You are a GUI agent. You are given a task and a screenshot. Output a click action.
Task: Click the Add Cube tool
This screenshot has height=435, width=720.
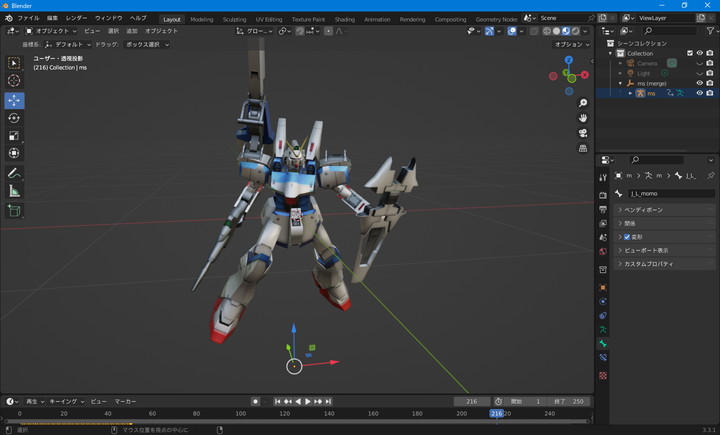14,211
